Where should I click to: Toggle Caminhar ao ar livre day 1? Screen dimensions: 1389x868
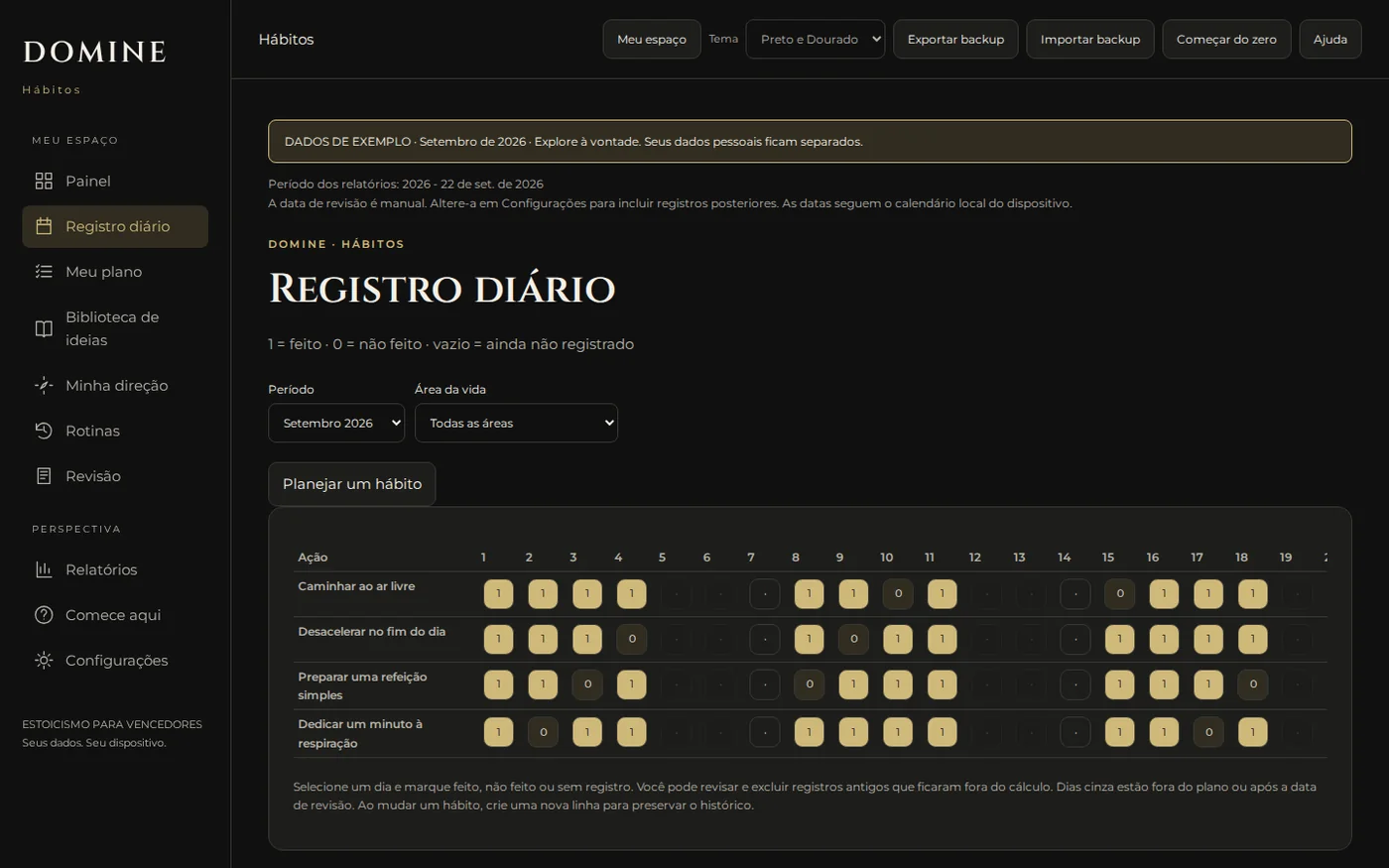[498, 594]
